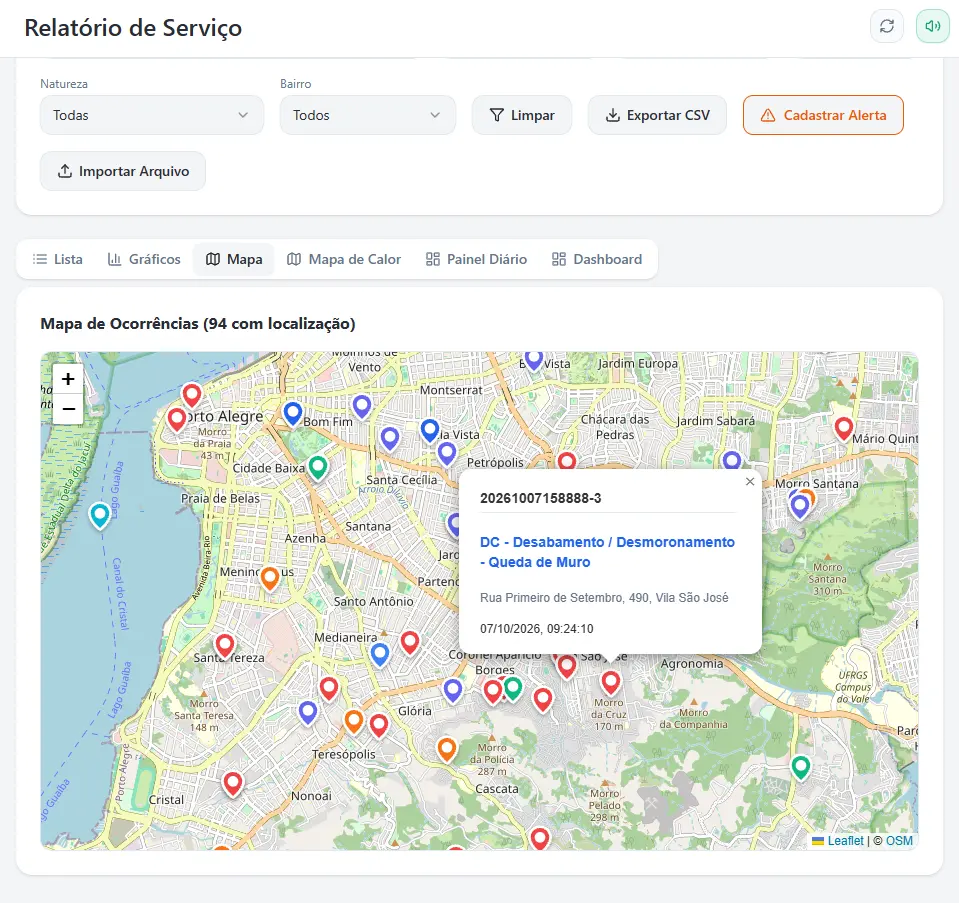959x903 pixels.
Task: Switch to the Lista tab
Action: coord(57,259)
